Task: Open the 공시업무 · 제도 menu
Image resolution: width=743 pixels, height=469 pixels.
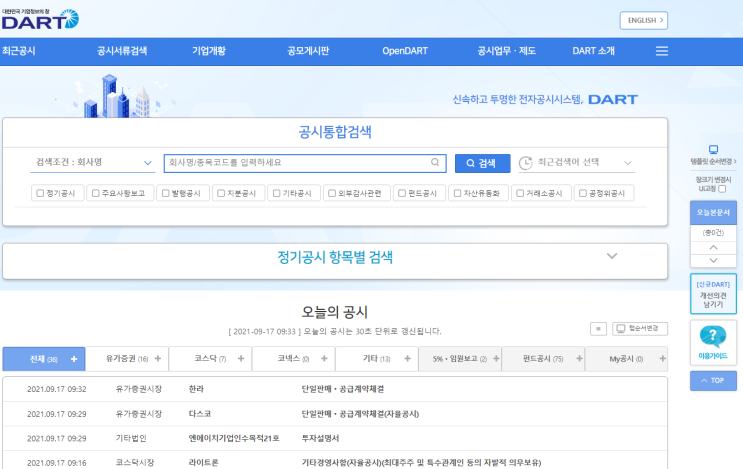Action: tap(507, 51)
